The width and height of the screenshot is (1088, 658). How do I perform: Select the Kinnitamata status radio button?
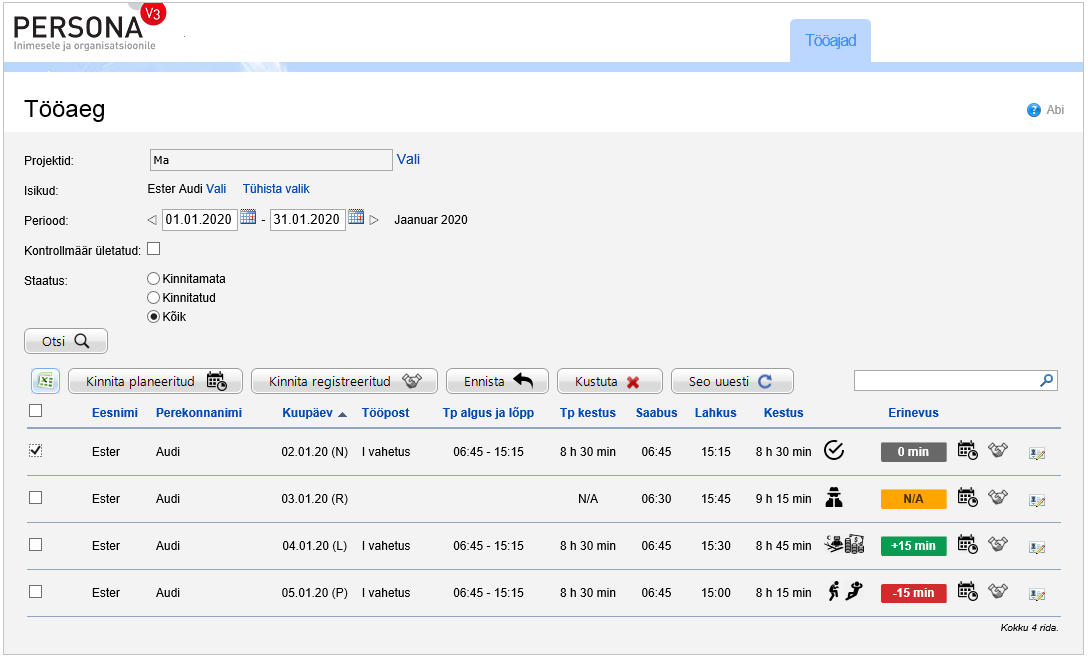pyautogui.click(x=154, y=279)
